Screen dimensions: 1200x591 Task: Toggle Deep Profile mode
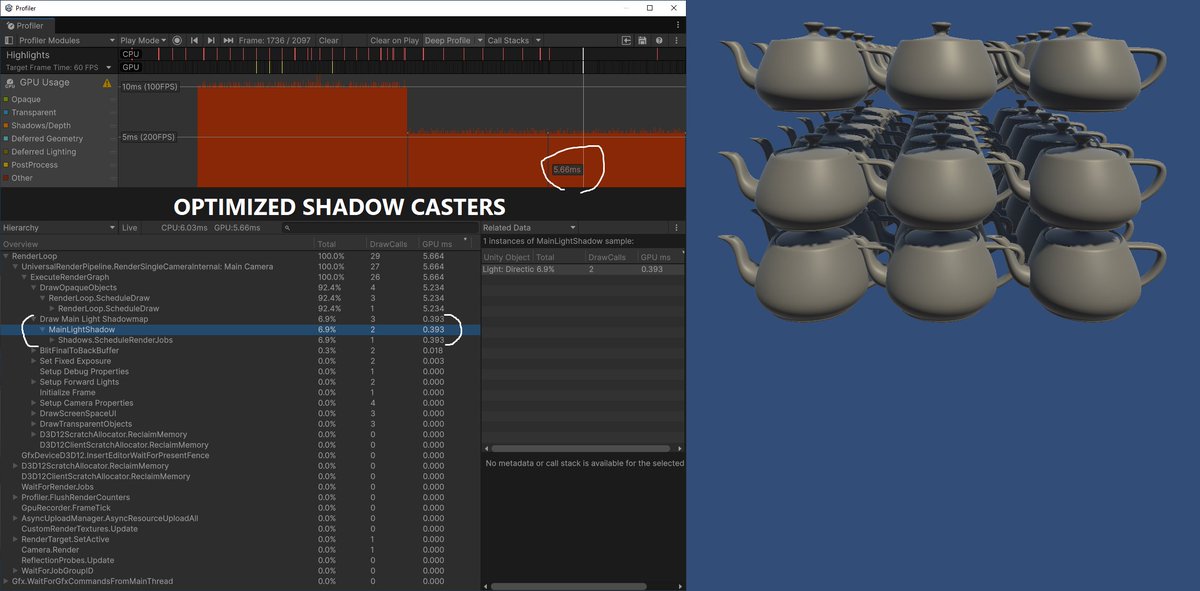tap(448, 40)
